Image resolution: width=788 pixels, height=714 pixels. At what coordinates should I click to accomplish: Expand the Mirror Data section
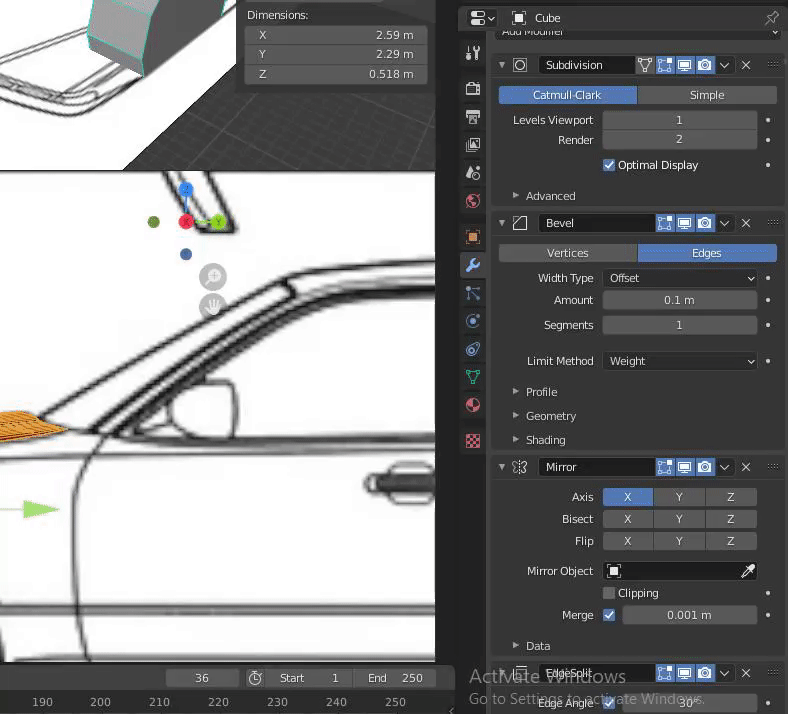click(x=516, y=646)
